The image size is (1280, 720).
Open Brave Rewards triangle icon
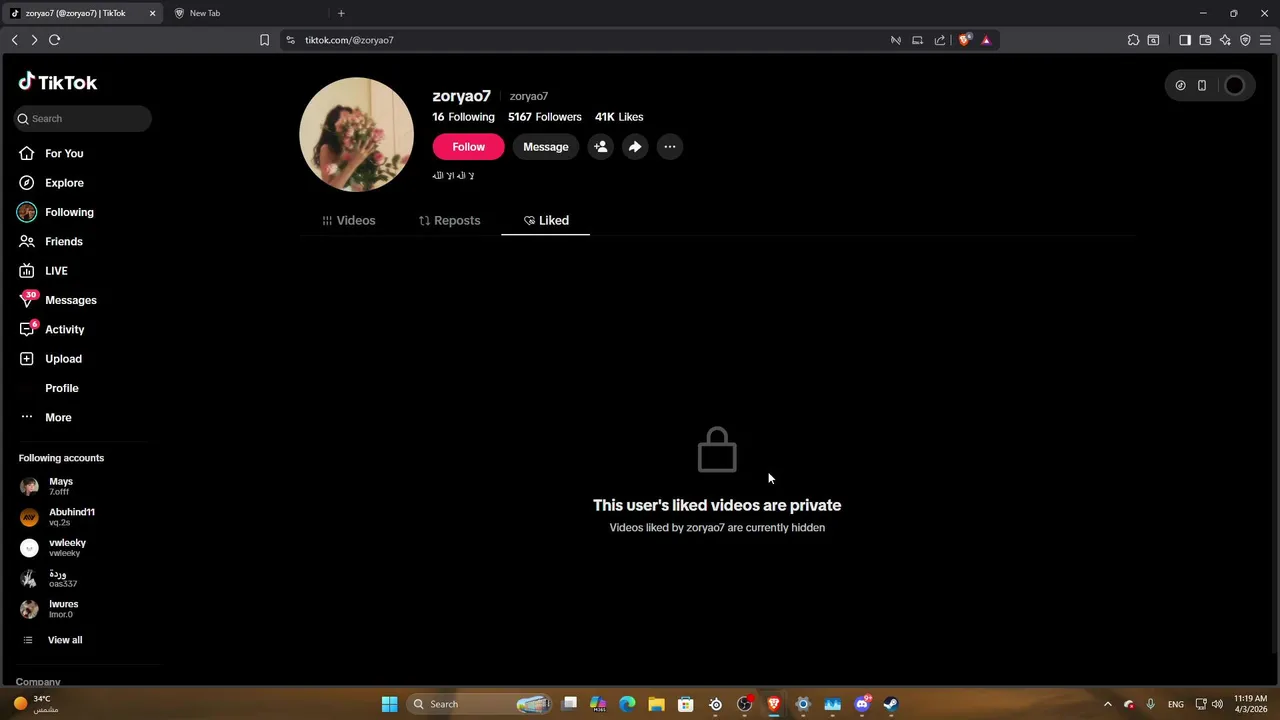coord(986,40)
